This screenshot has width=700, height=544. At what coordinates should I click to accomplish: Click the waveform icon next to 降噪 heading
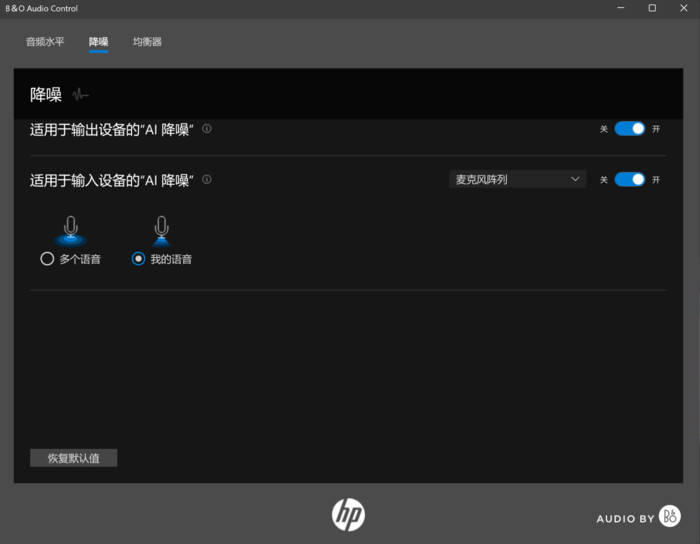tap(80, 95)
